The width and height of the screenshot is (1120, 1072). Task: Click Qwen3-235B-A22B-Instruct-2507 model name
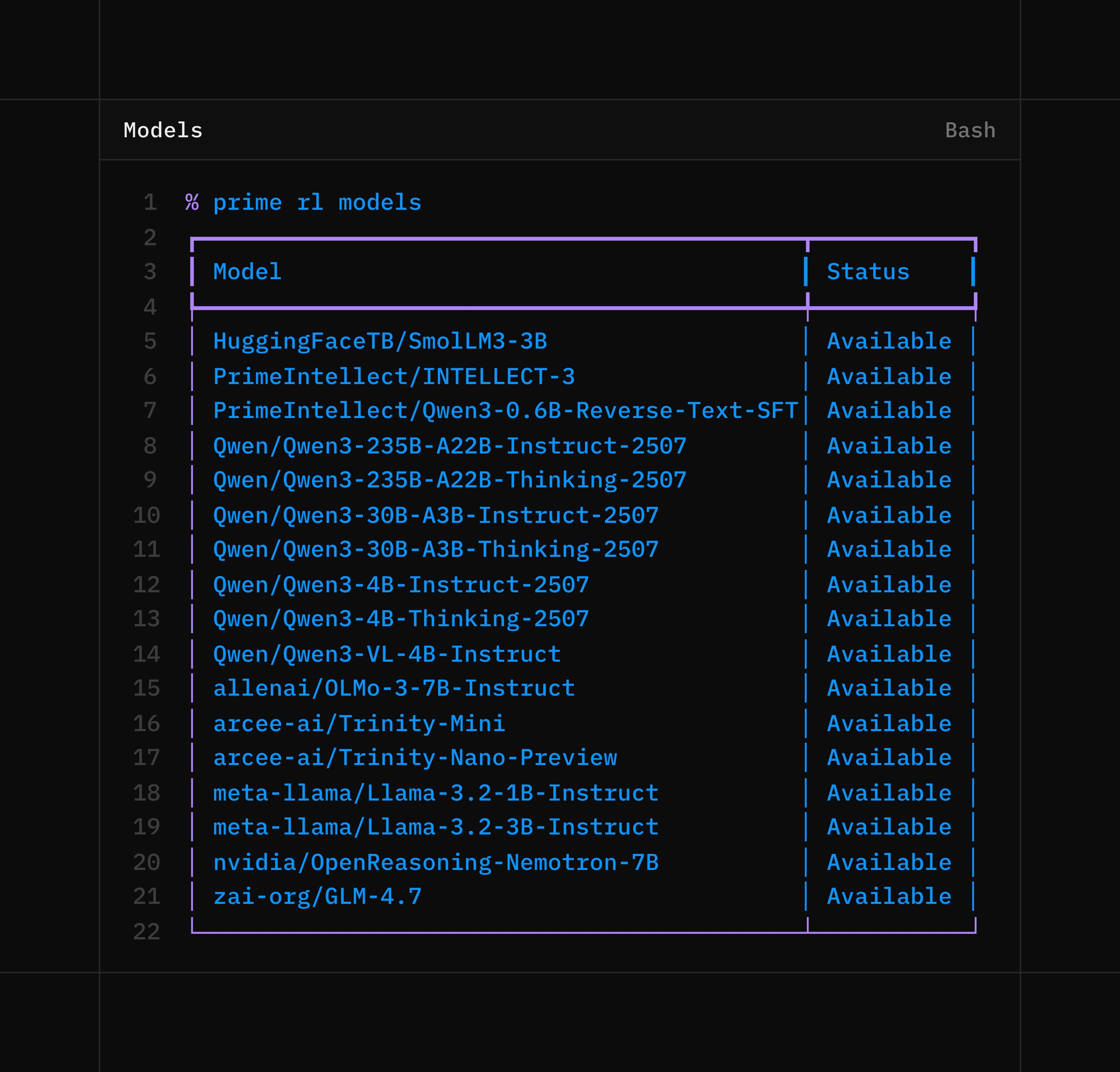pyautogui.click(x=449, y=446)
